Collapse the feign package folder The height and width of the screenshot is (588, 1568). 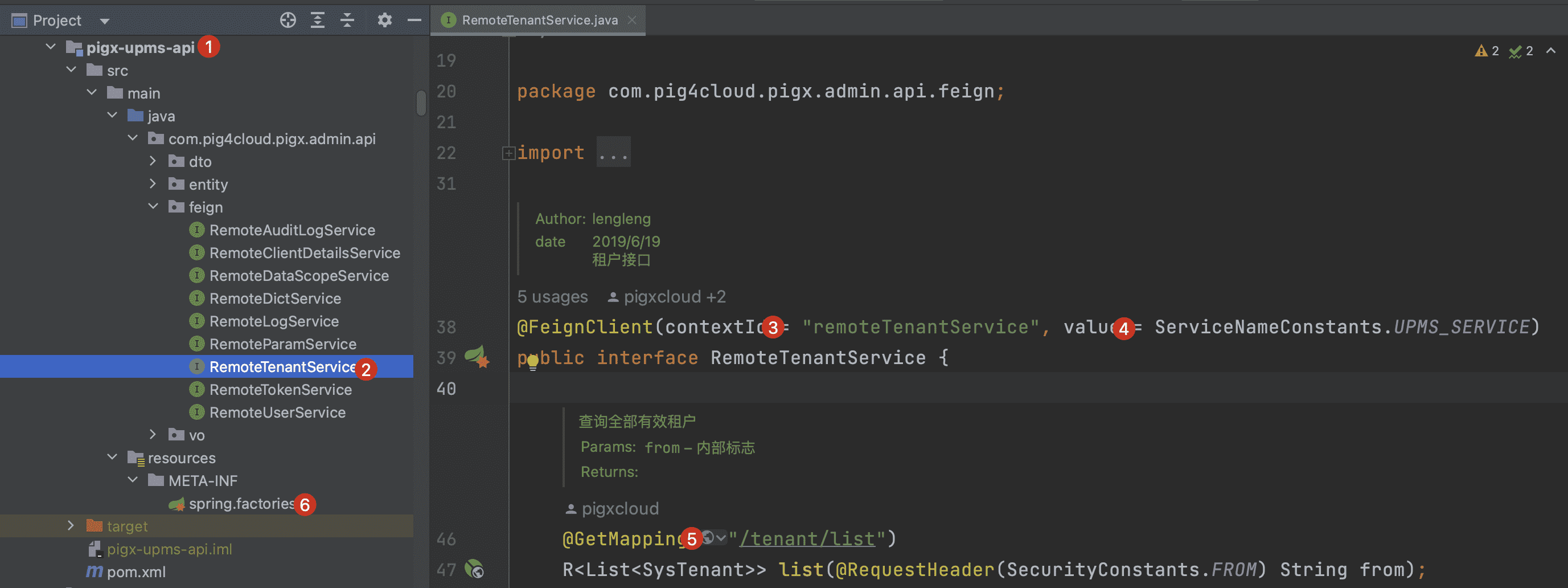point(153,207)
